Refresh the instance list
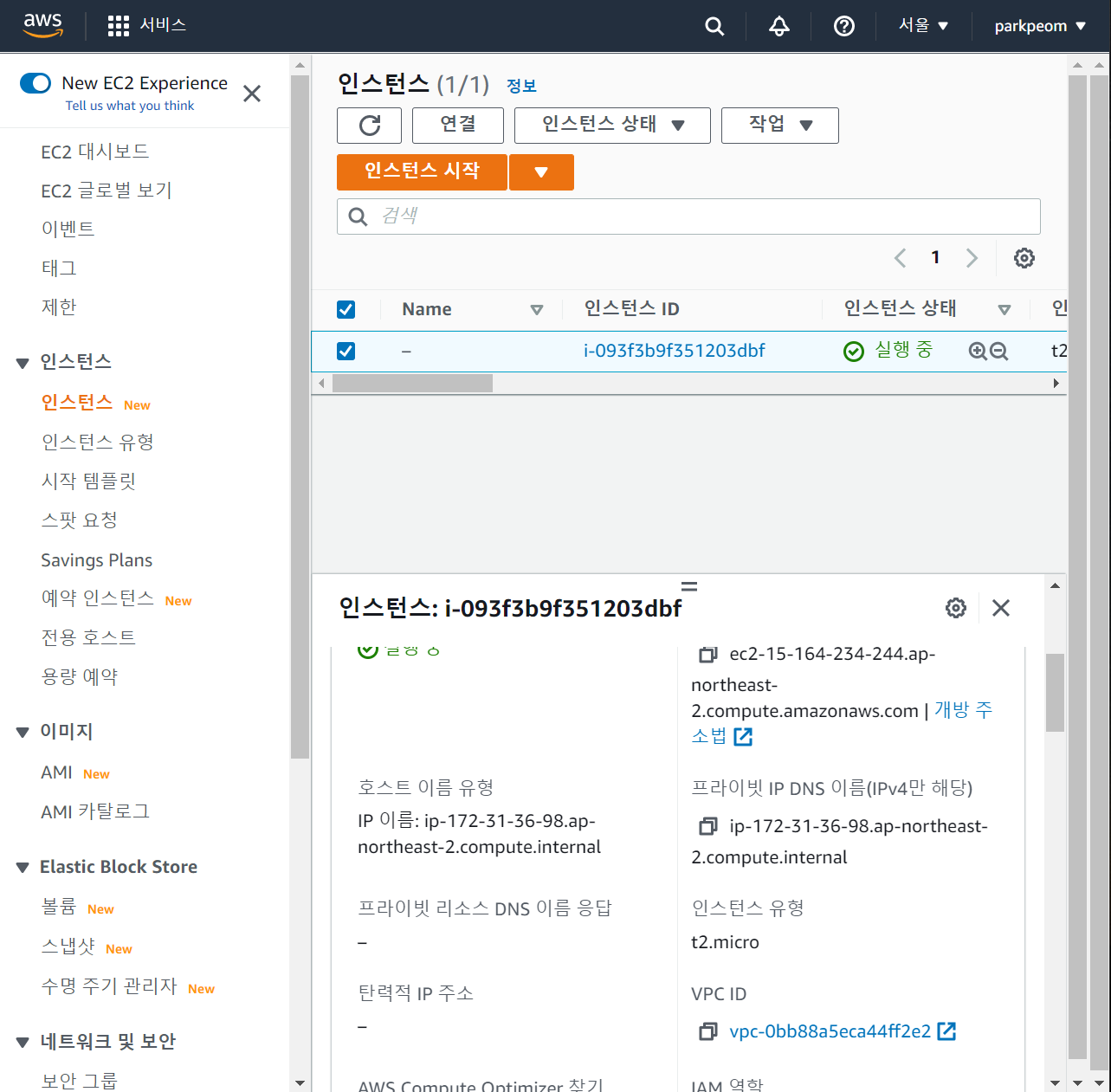1111x1092 pixels. (x=369, y=126)
